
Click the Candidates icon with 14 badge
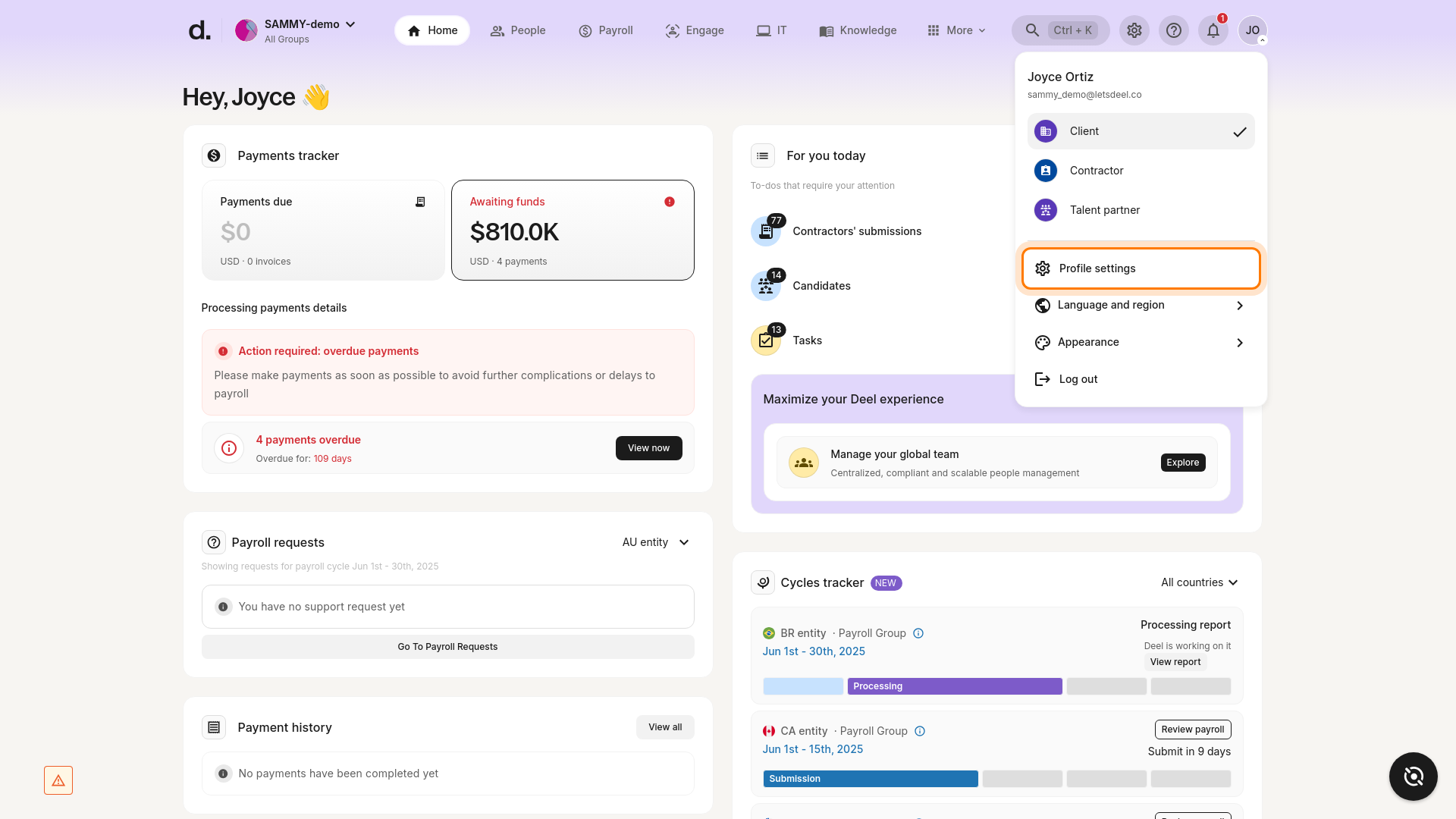pos(767,285)
